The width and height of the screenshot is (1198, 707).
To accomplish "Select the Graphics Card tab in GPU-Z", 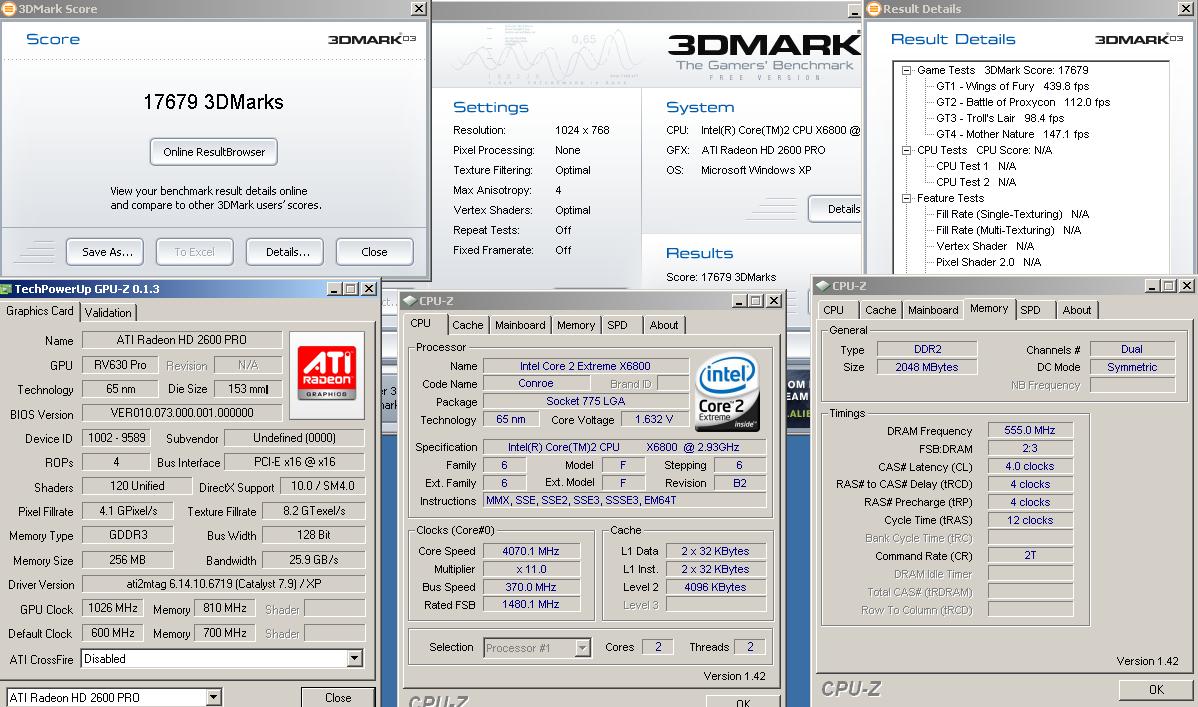I will [40, 311].
